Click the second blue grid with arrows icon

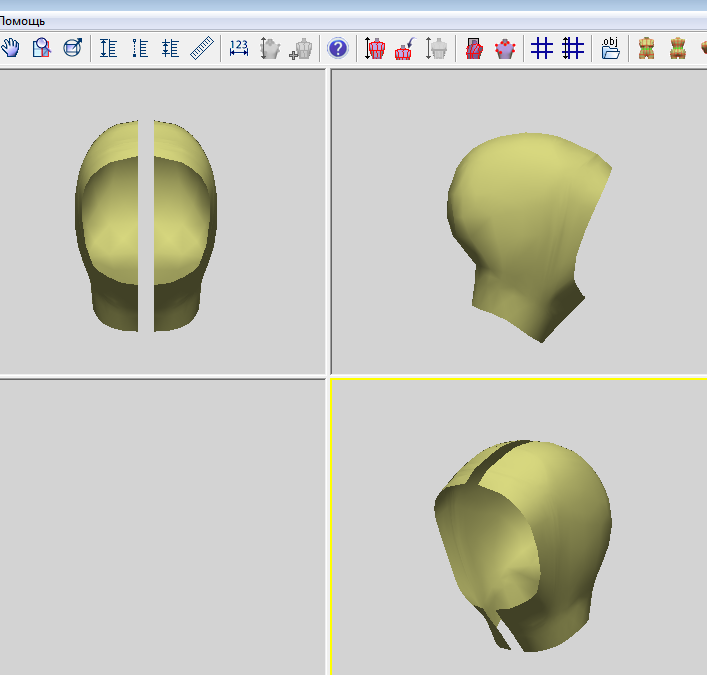tap(573, 47)
